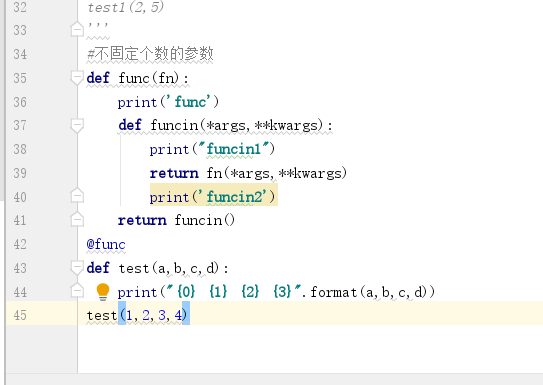Click the 'def funcin(*args, **kwargs):' line

tap(225, 125)
